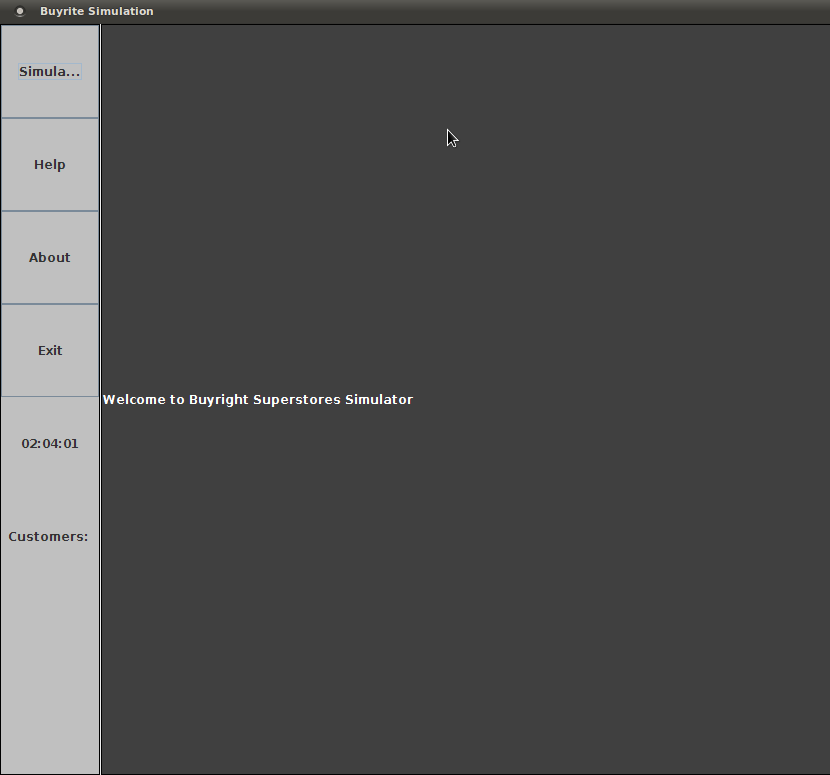
Task: Click sidebar gap between clock and Customers
Action: [50, 490]
